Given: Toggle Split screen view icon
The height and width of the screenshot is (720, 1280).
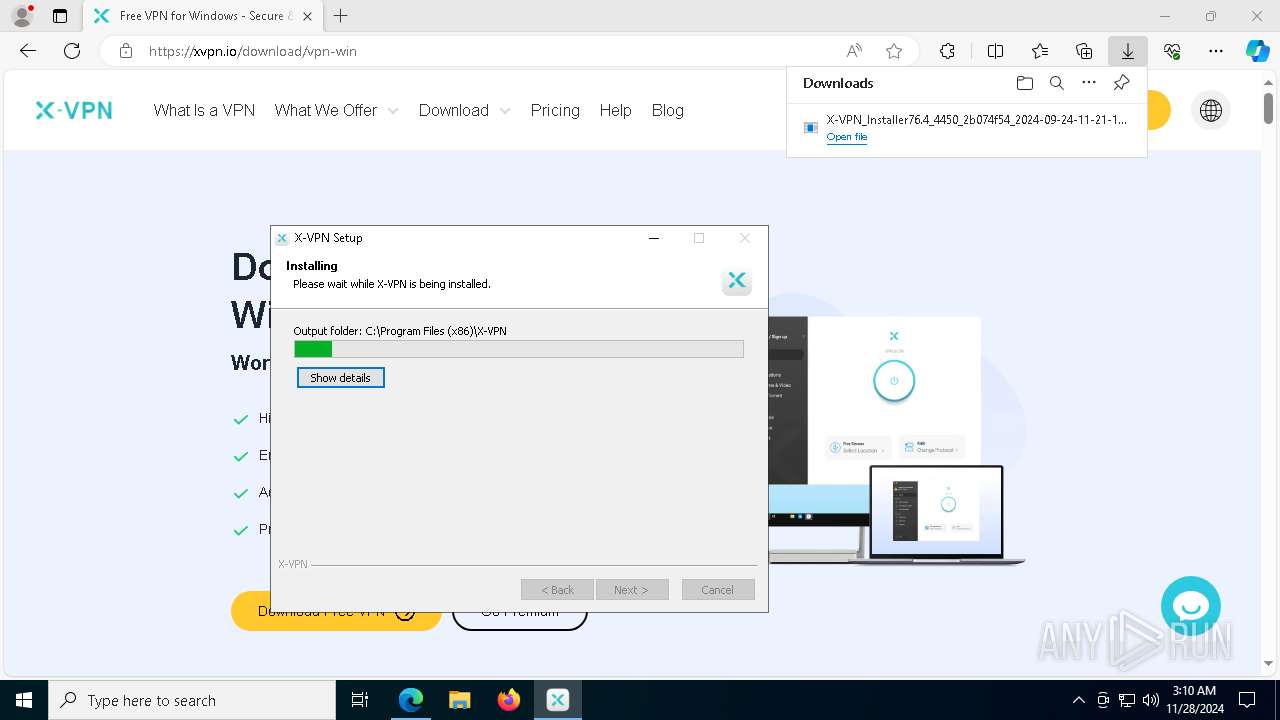Looking at the screenshot, I should (x=995, y=51).
